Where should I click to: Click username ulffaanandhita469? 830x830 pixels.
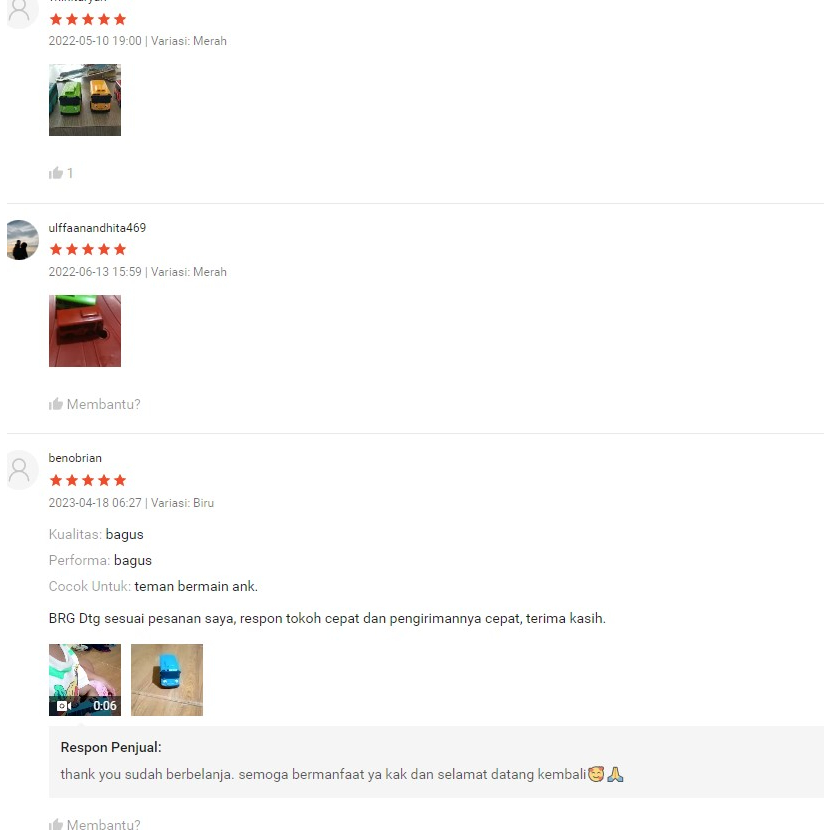click(97, 228)
